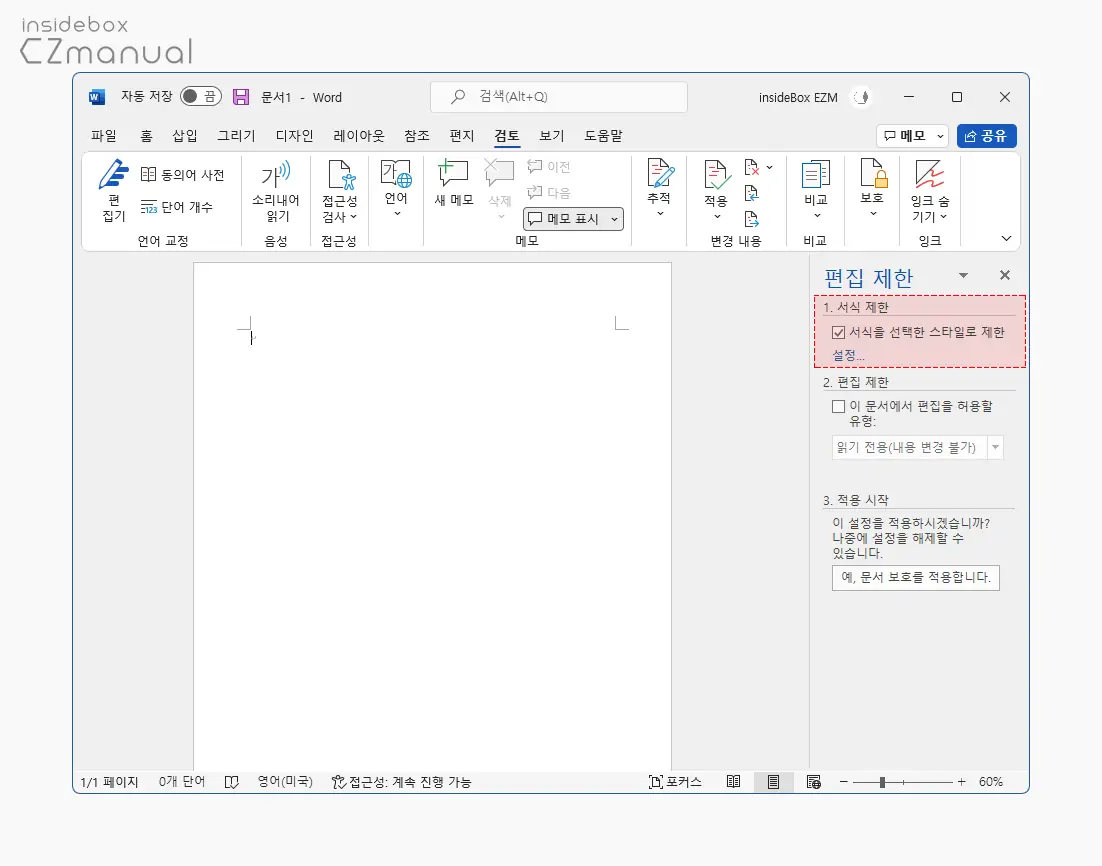Switch to the 홈 tab
Screen dimensions: 1102x866
click(x=146, y=136)
